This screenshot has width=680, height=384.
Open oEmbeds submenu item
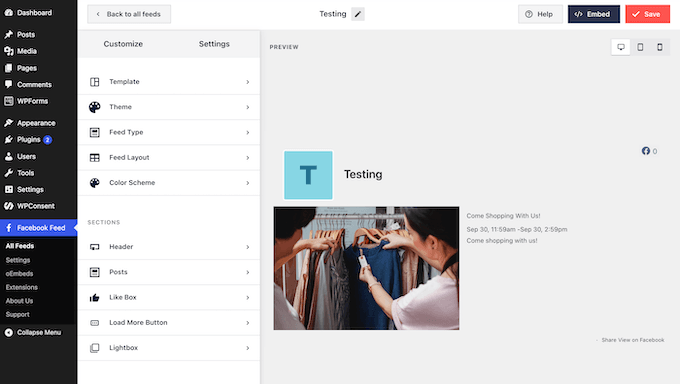19,274
